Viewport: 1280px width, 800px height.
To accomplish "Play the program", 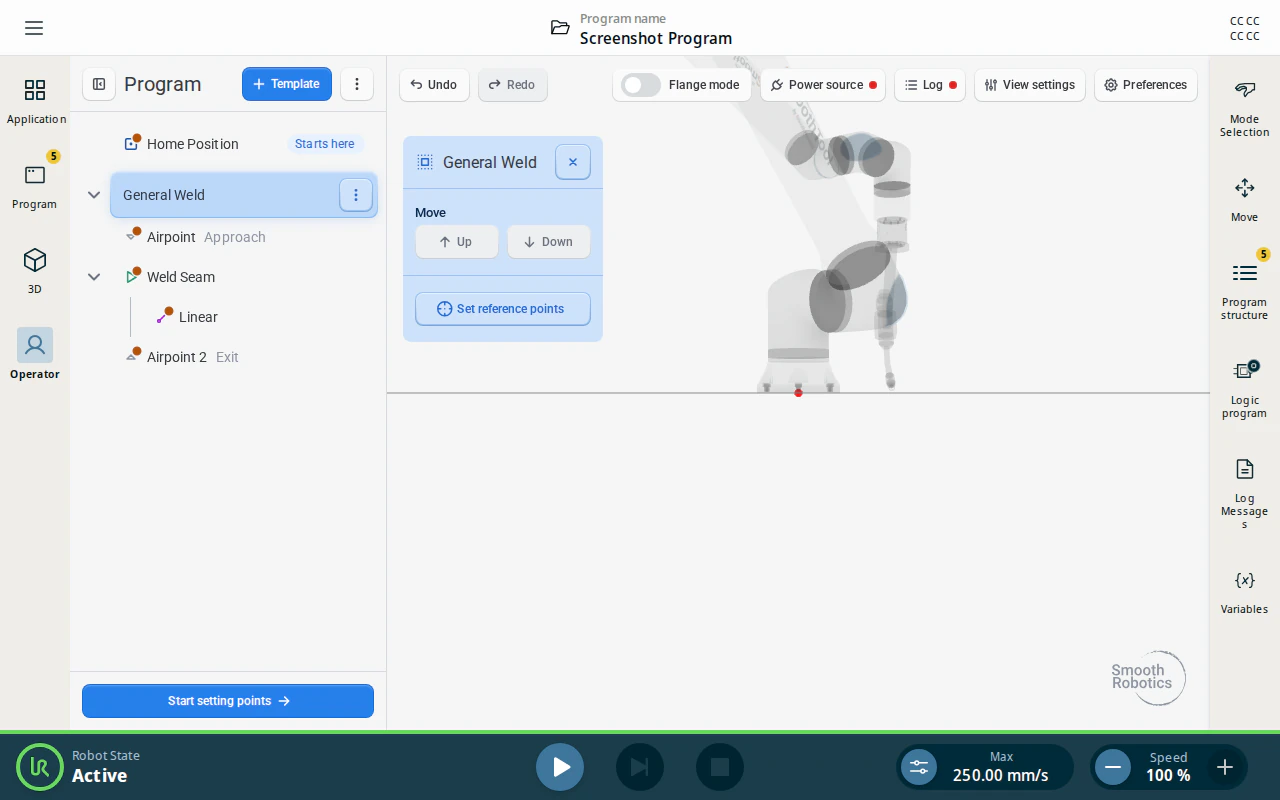I will [560, 767].
